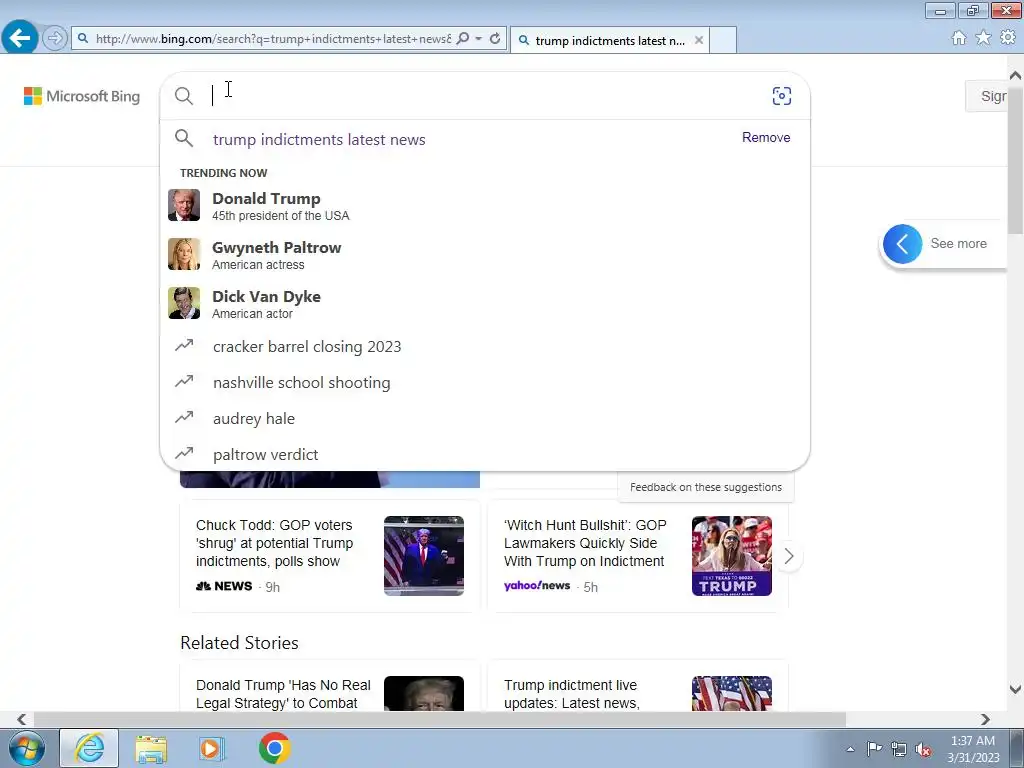Open Bing visual search camera icon
Viewport: 1024px width, 768px height.
click(782, 96)
